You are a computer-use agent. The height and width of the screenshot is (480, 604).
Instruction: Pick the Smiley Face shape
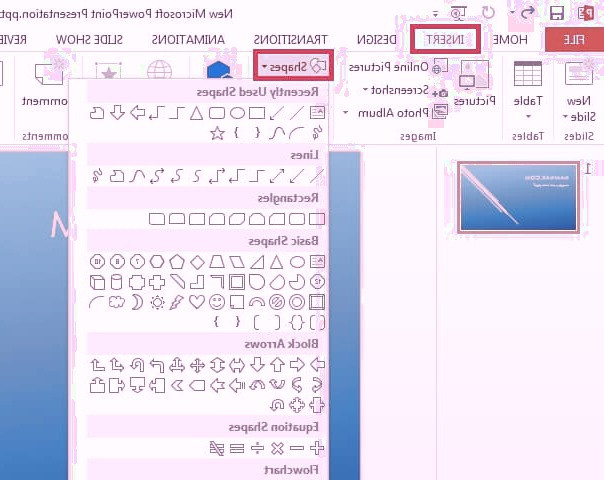[217, 302]
